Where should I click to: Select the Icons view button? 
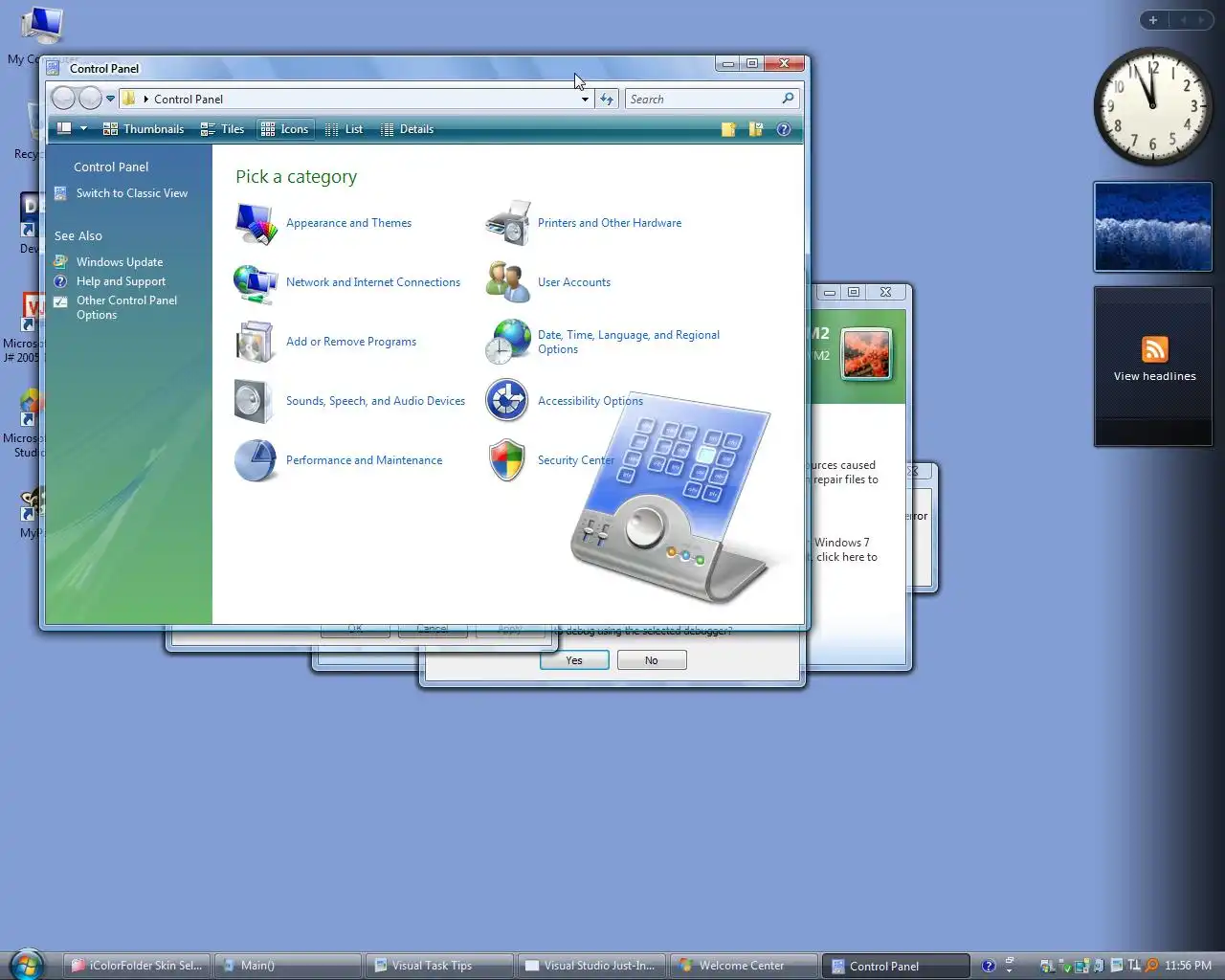click(285, 129)
